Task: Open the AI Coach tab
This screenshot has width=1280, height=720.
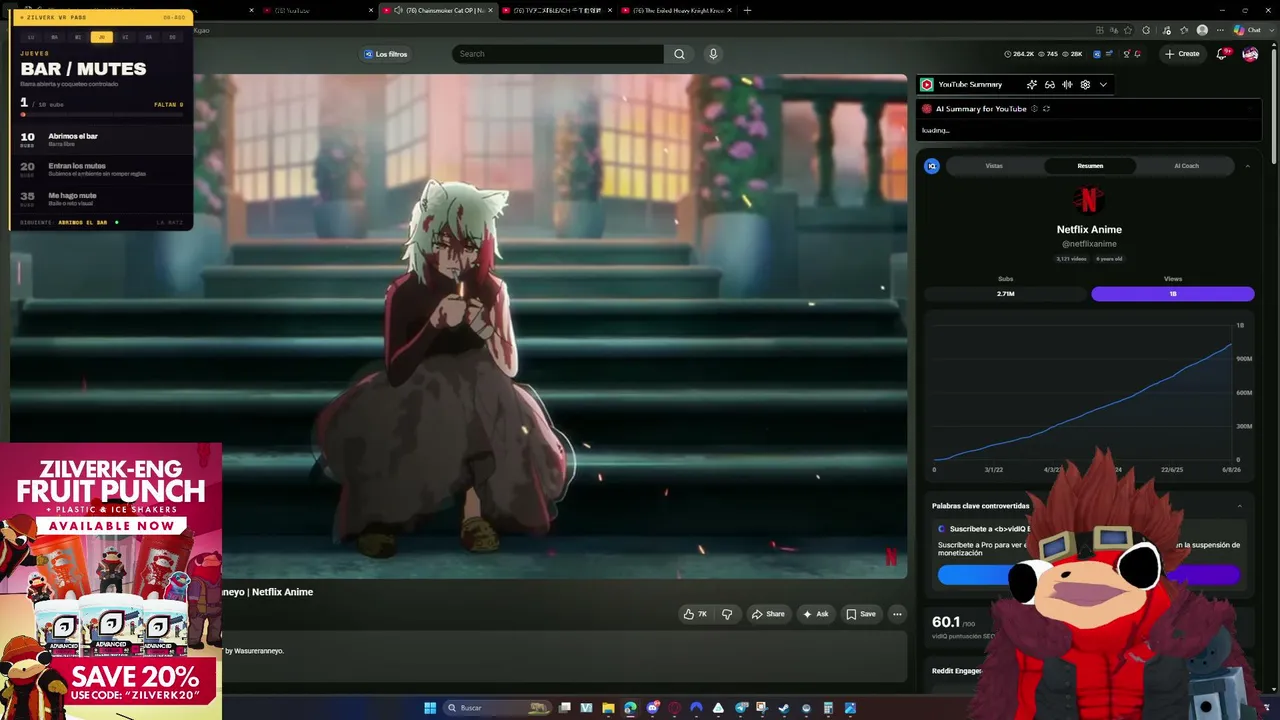Action: click(1186, 166)
